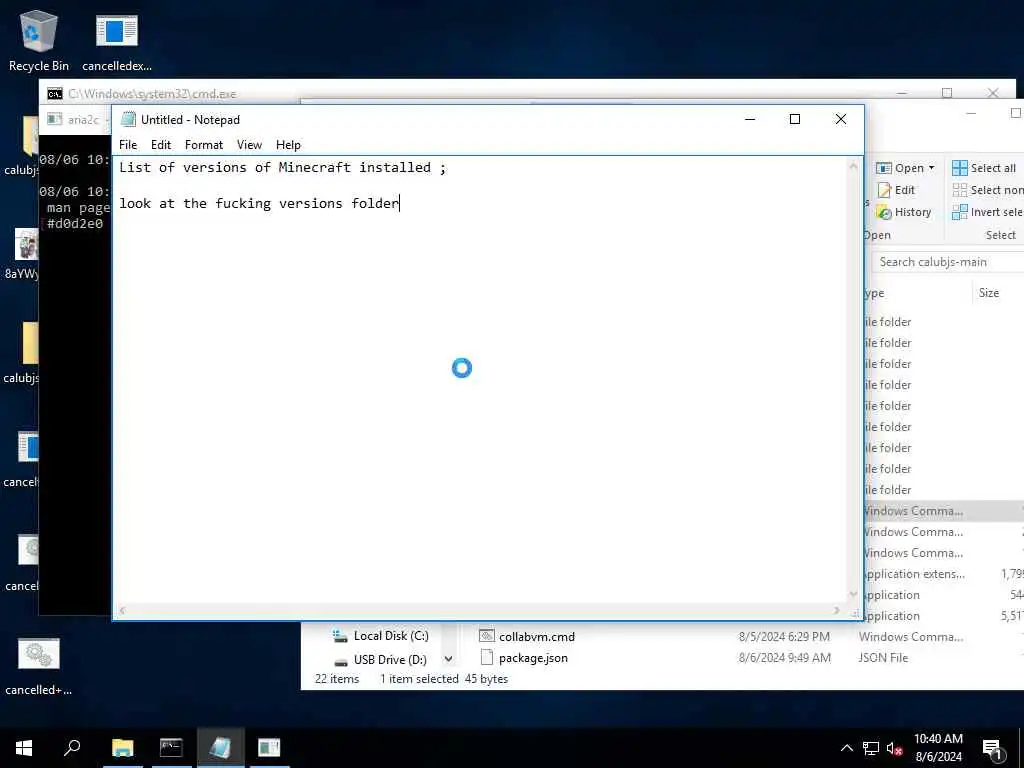Click the Select all grid icon
This screenshot has width=1024, height=768.
[959, 168]
